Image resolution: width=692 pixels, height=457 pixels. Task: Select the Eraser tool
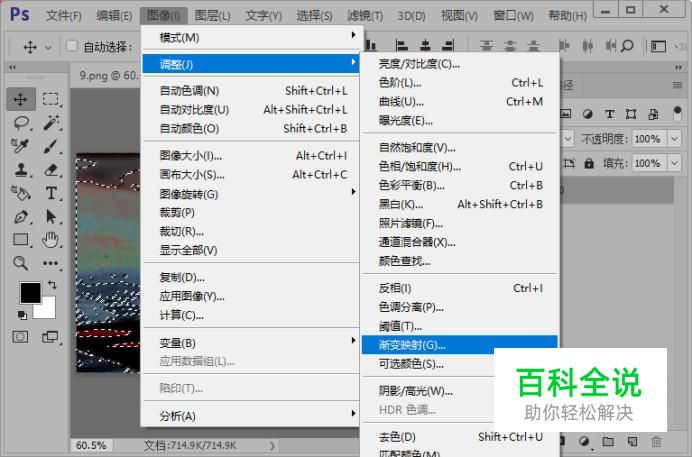(51, 170)
